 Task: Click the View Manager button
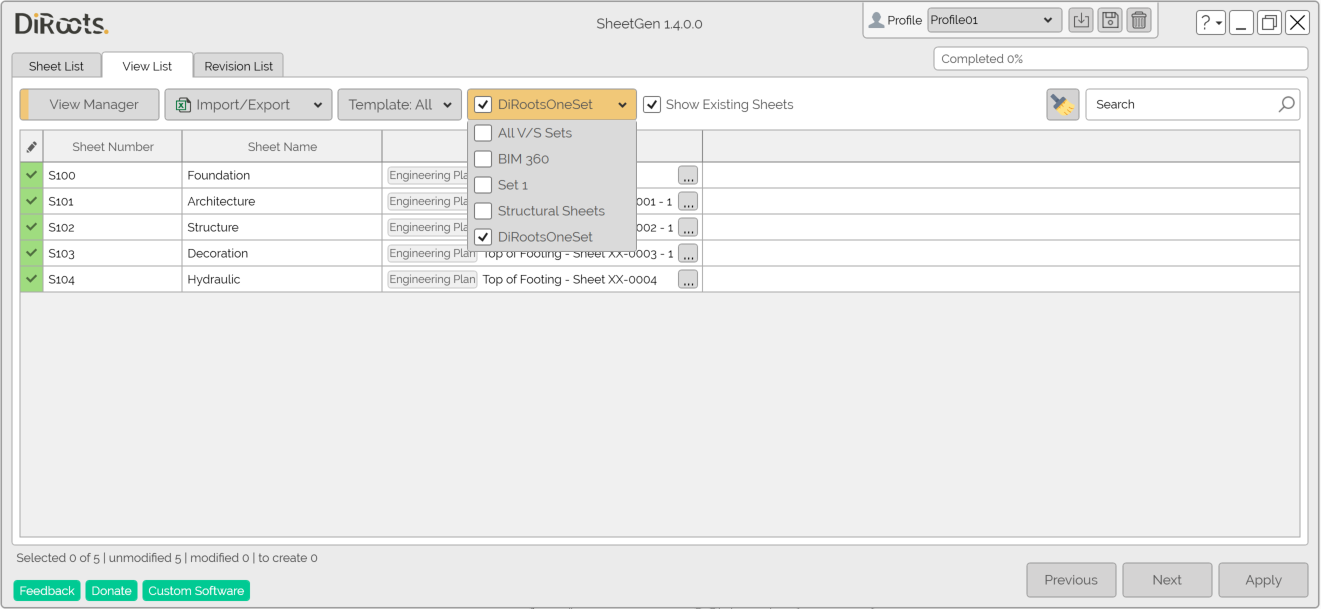tap(90, 105)
